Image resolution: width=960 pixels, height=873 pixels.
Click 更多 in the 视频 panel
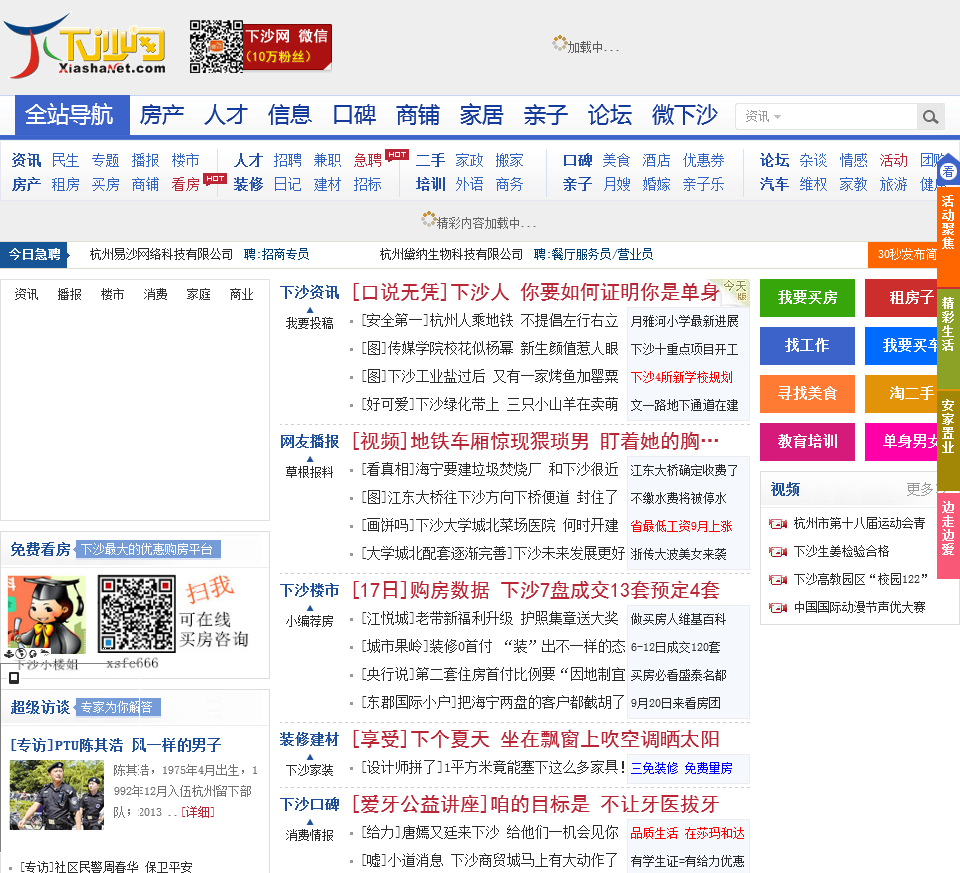click(x=920, y=489)
